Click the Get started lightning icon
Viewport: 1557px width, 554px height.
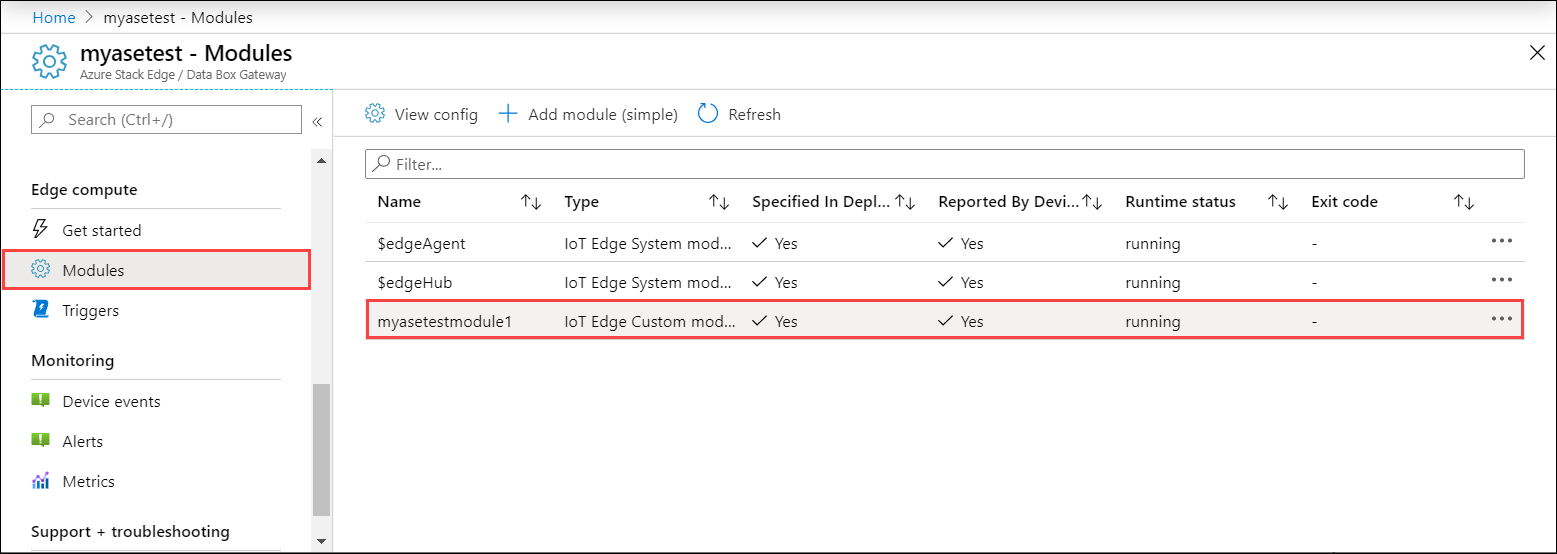[x=41, y=230]
